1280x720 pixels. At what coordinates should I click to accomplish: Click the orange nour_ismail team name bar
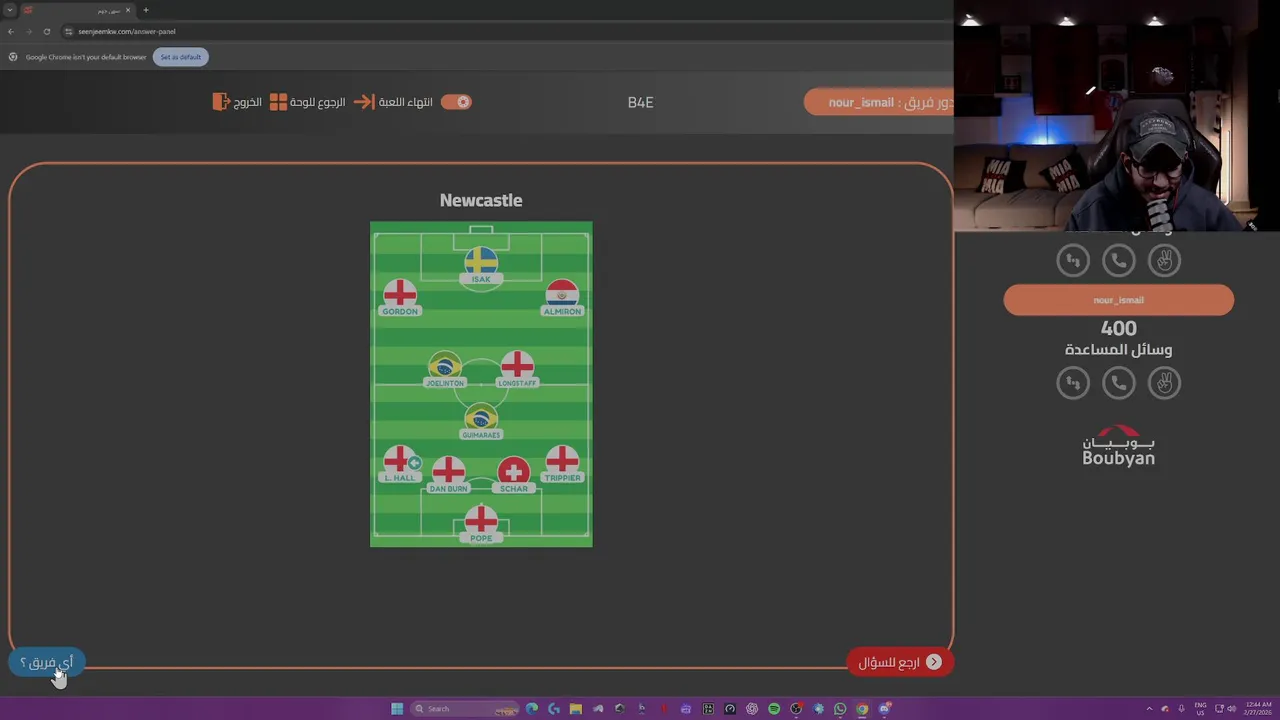(1119, 300)
